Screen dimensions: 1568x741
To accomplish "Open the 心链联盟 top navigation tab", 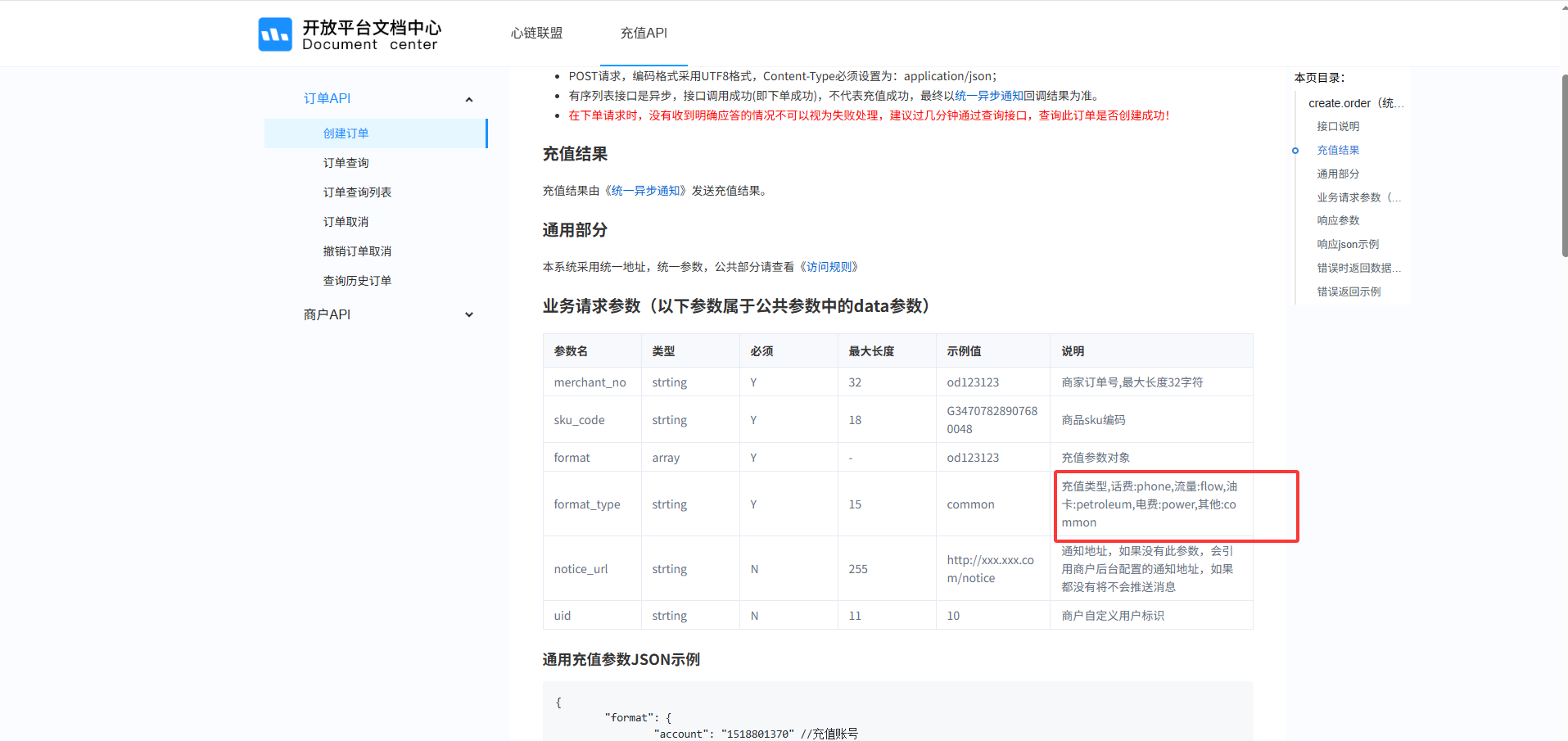I will (x=536, y=33).
